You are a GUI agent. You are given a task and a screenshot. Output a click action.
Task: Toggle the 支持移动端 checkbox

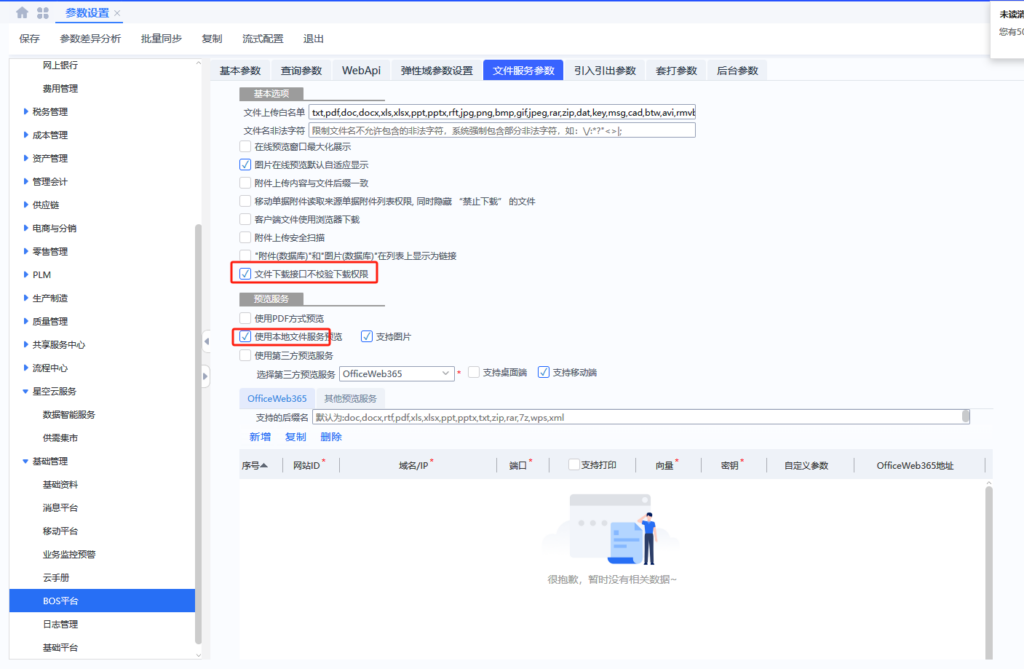pos(544,373)
